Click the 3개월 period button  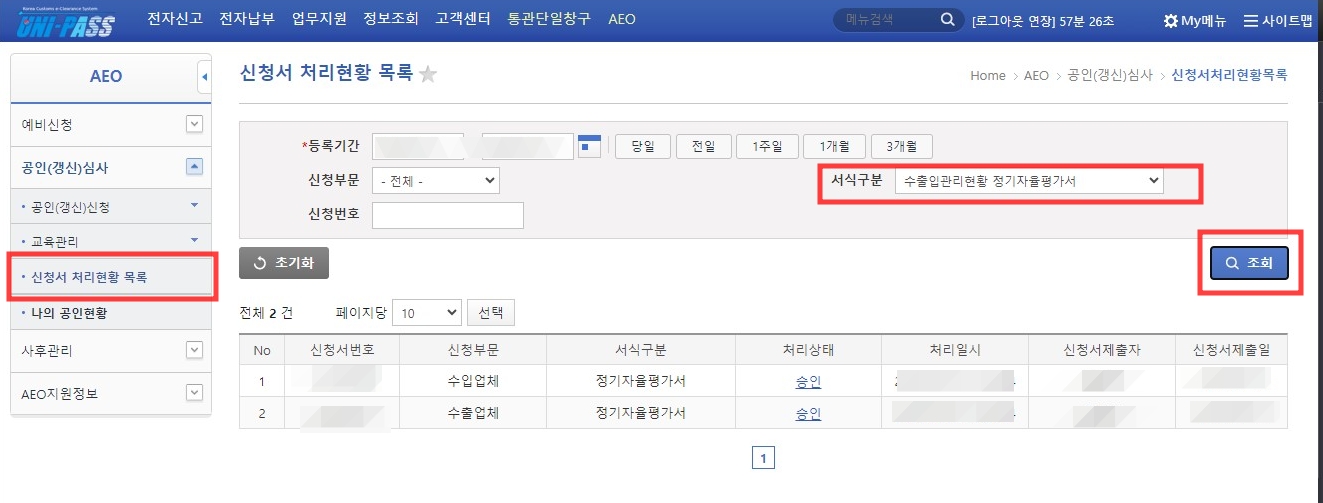coord(902,146)
